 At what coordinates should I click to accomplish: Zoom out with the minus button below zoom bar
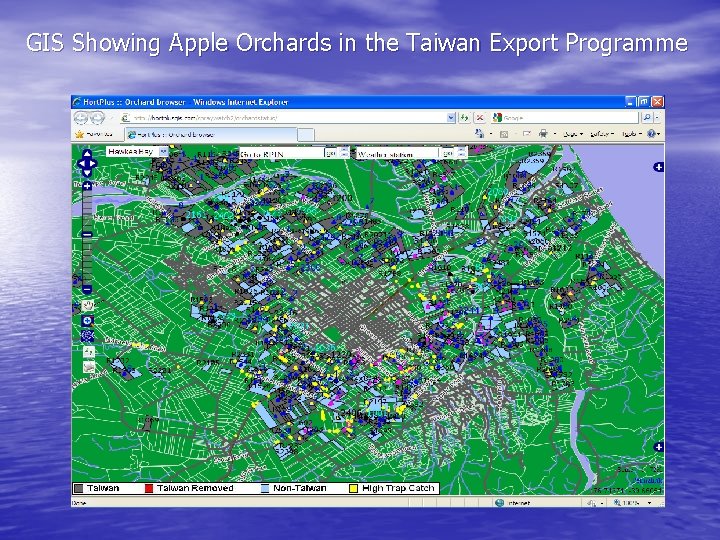87,289
